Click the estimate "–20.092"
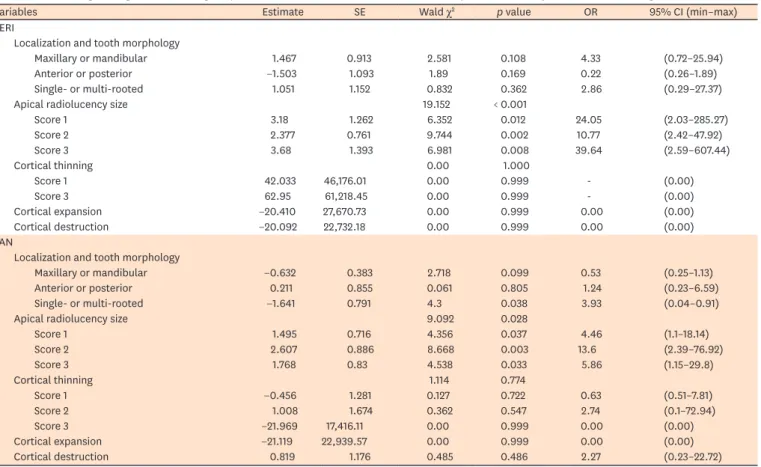The height and width of the screenshot is (467, 761). pos(278,227)
